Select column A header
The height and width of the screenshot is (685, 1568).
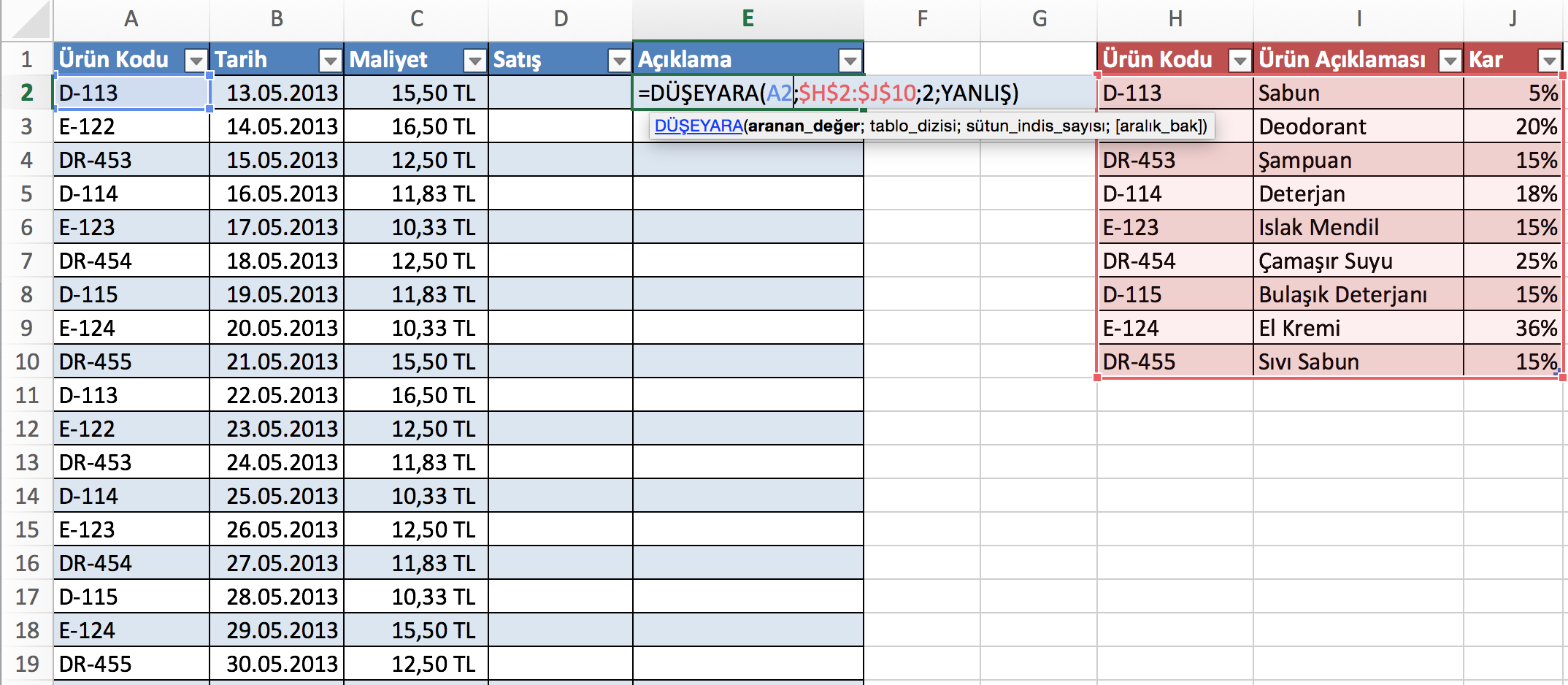(x=131, y=19)
